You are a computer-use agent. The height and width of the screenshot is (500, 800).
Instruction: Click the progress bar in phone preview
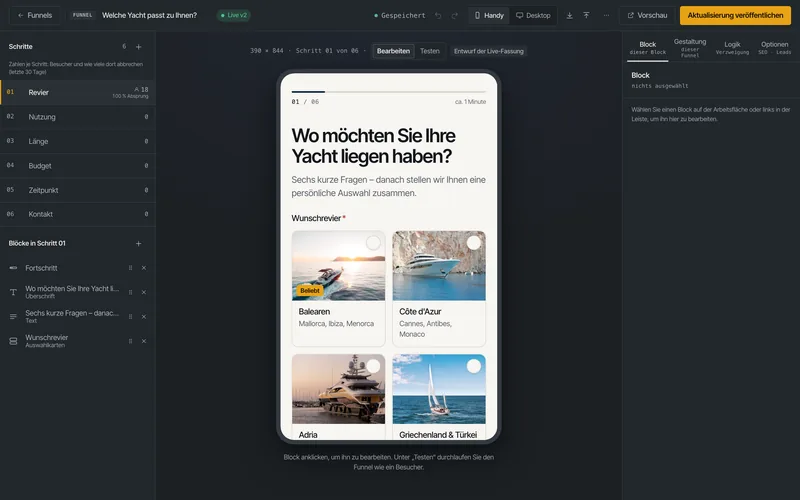click(389, 92)
